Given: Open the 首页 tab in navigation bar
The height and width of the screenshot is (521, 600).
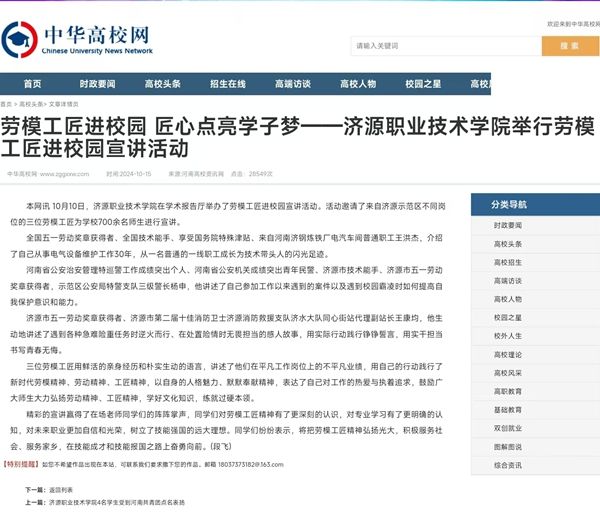Looking at the screenshot, I should click(32, 84).
